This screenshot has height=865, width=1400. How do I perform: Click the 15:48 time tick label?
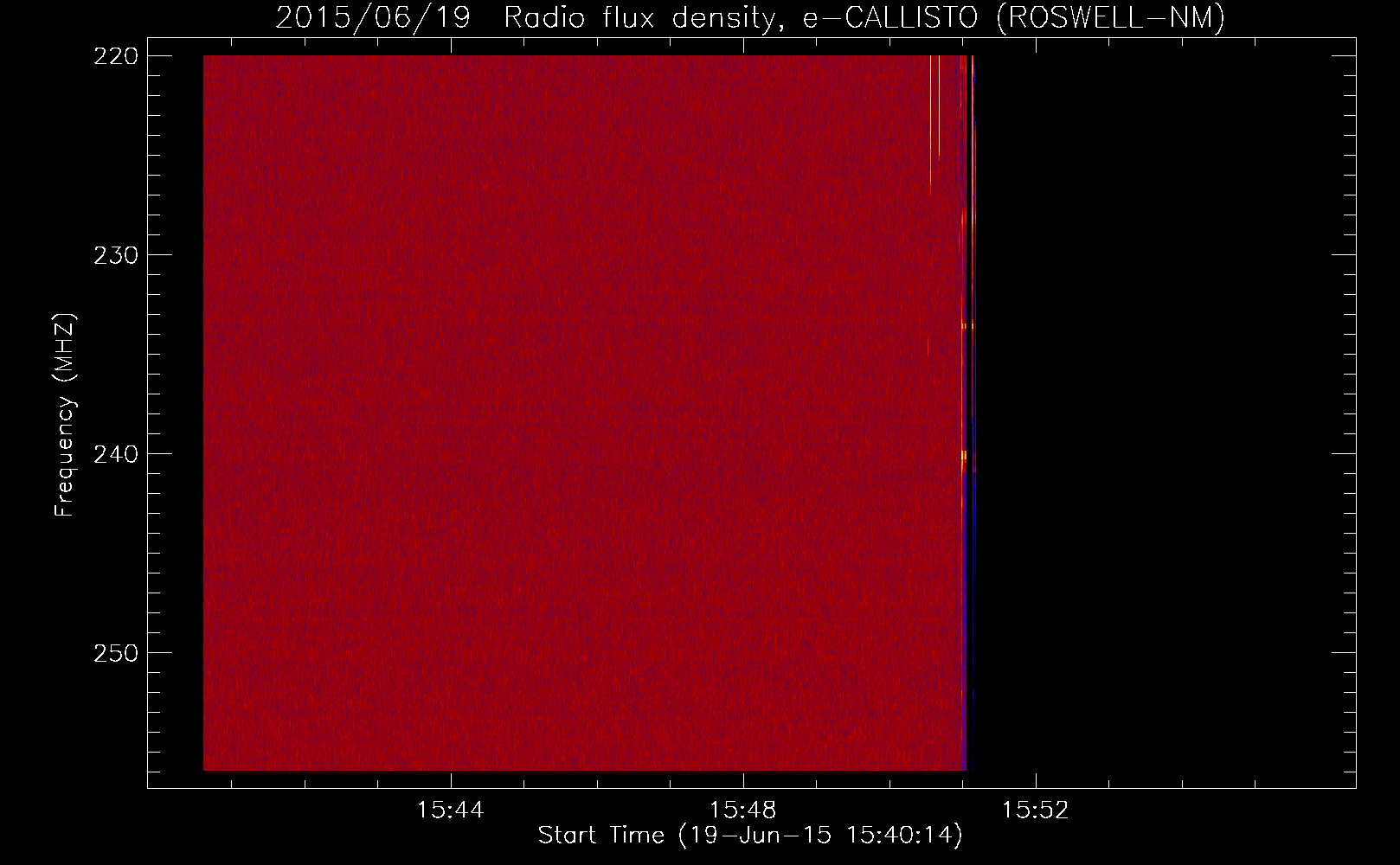tap(742, 811)
